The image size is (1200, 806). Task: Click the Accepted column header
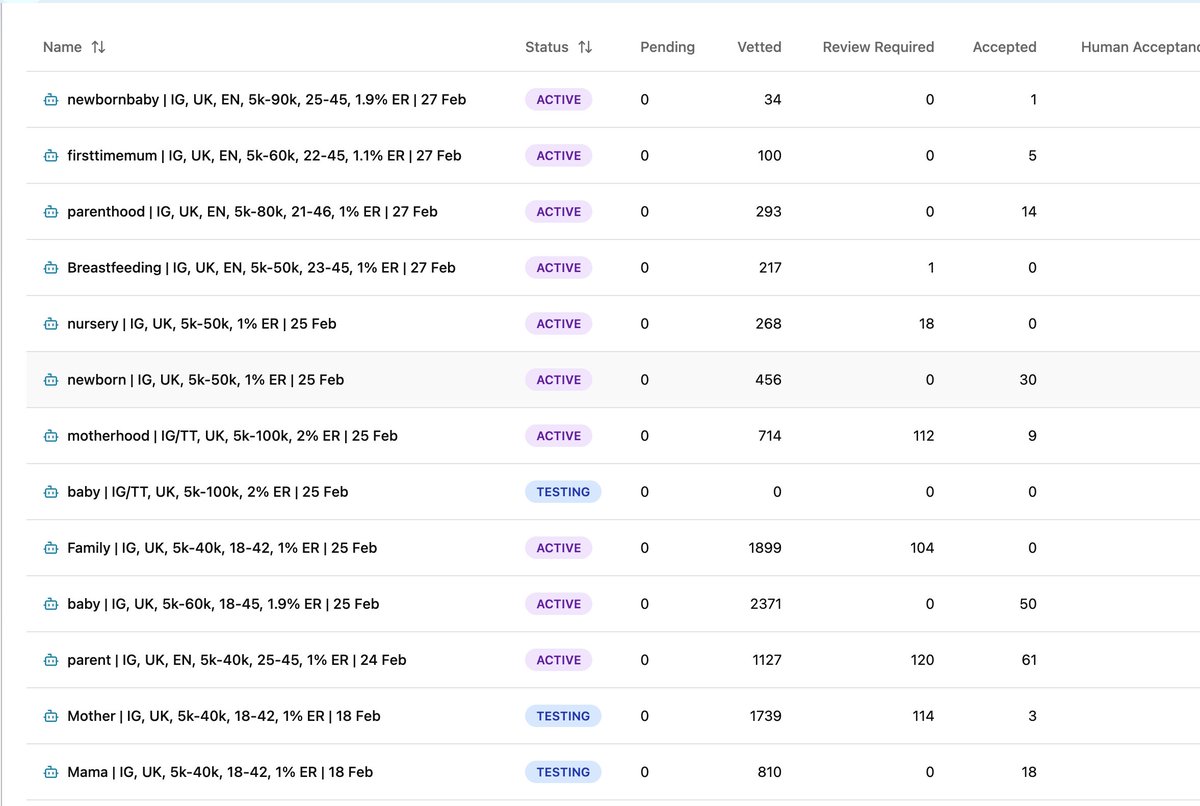tap(1004, 47)
